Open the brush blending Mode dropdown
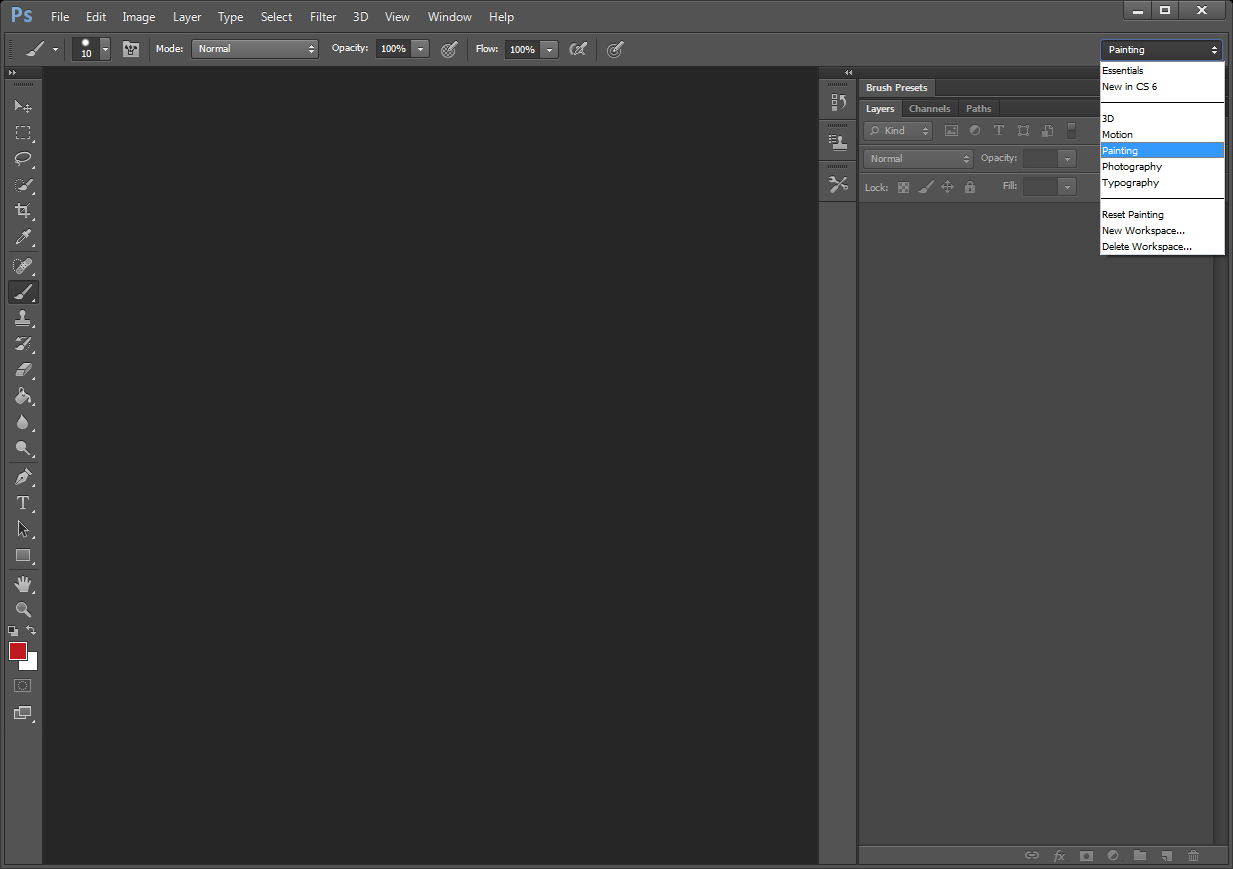The height and width of the screenshot is (869, 1233). coord(254,49)
